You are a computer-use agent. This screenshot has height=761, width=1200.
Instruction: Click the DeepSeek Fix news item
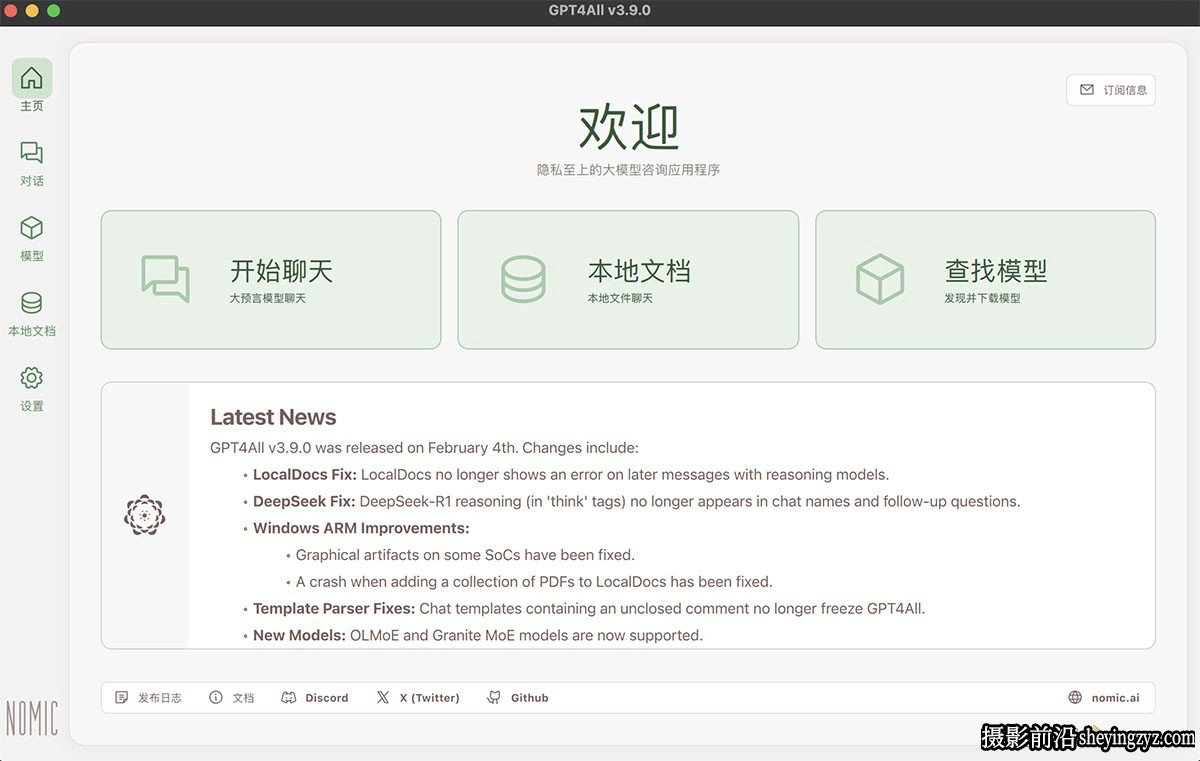point(636,501)
